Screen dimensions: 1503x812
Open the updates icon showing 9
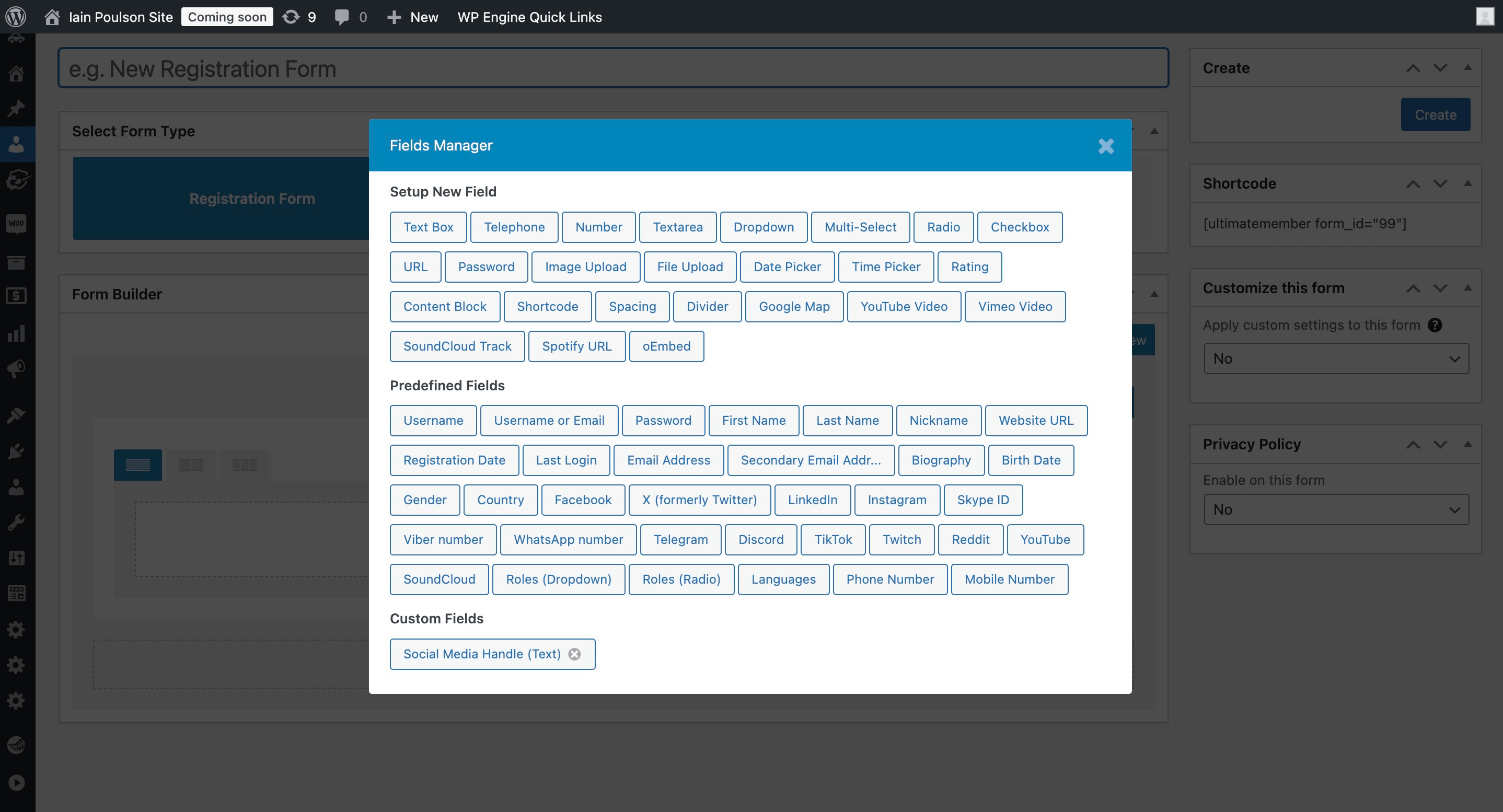pyautogui.click(x=291, y=17)
